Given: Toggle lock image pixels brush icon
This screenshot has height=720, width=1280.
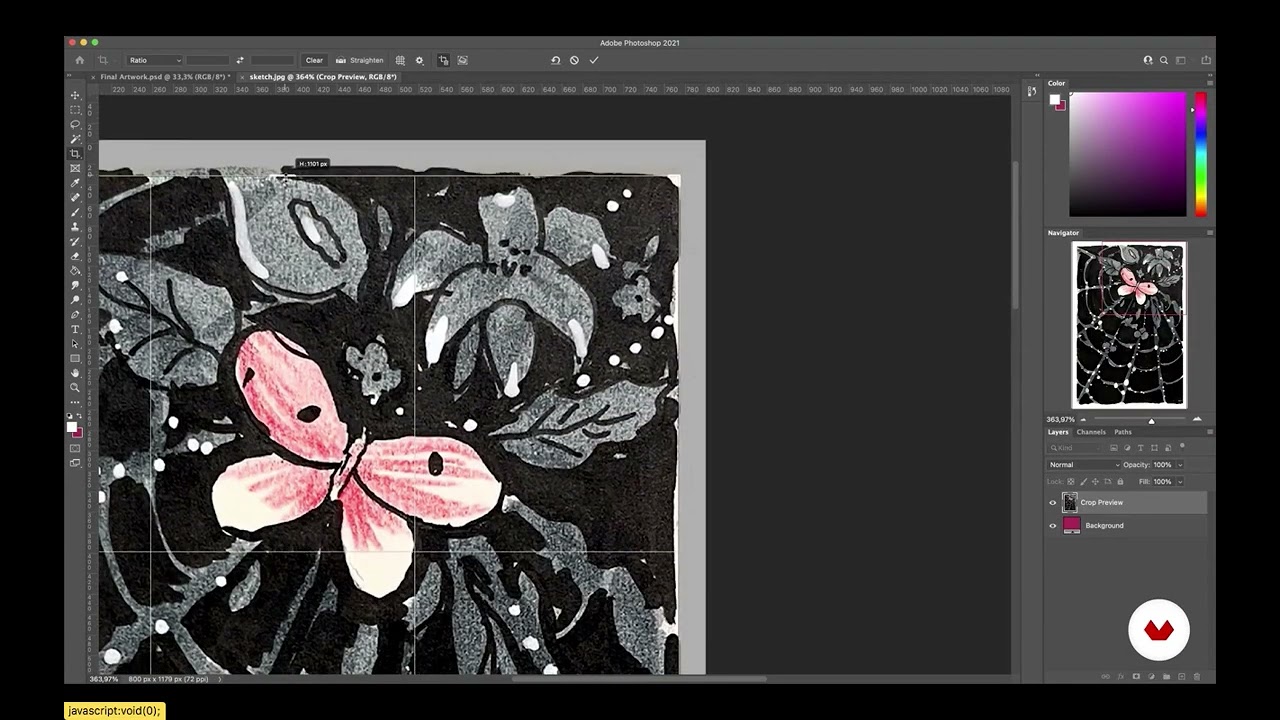Looking at the screenshot, I should click(x=1083, y=482).
